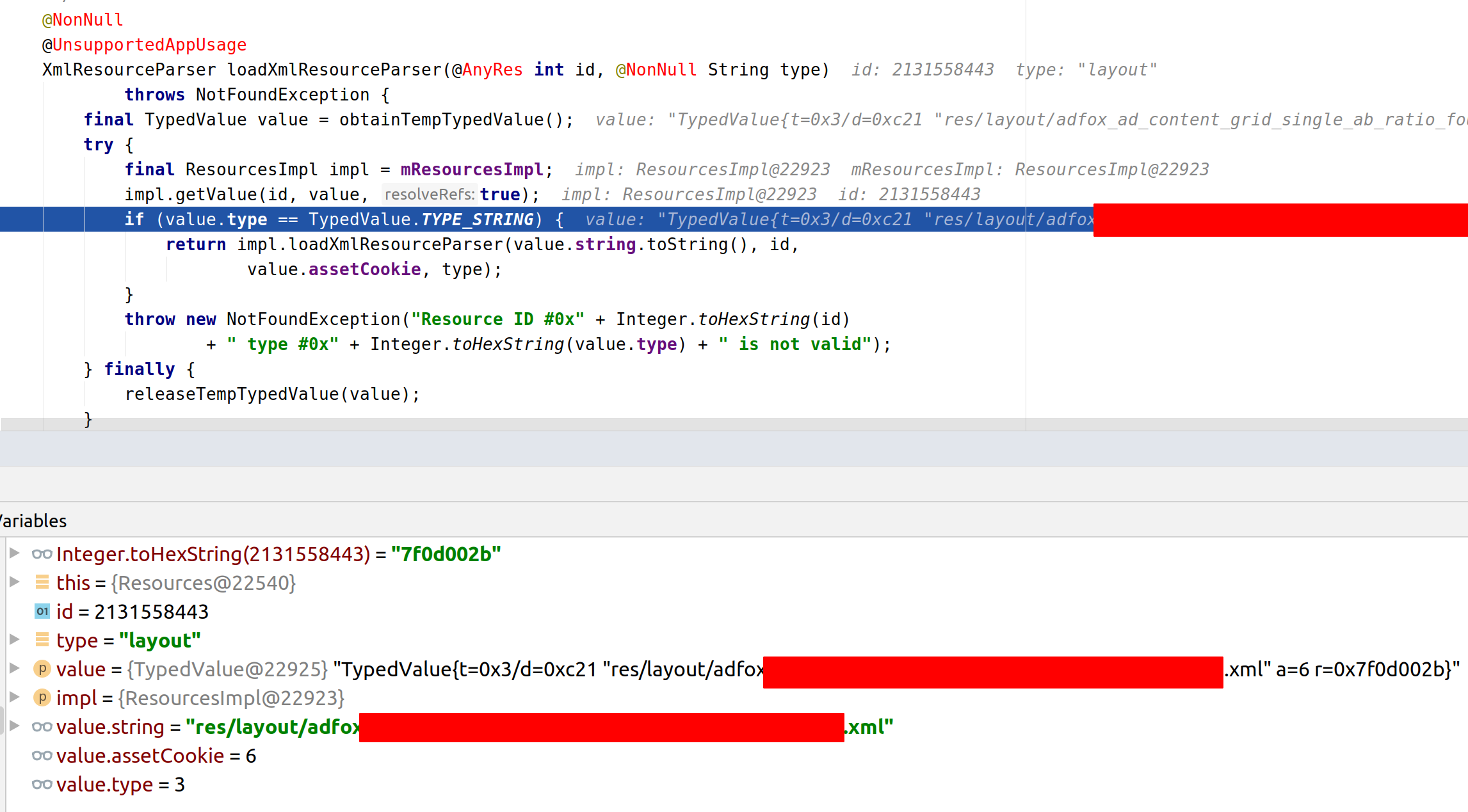1468x812 pixels.
Task: Click the watch glasses icon beside Integer.toHexString
Action: click(42, 554)
